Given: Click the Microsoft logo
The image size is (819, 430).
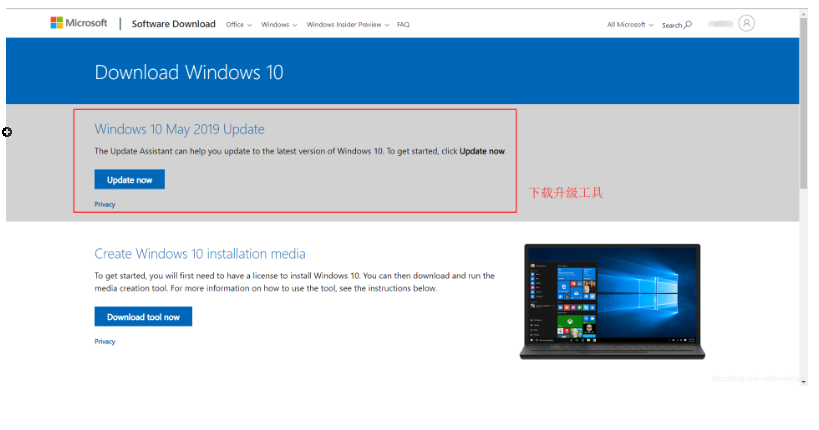Looking at the screenshot, I should 78,23.
